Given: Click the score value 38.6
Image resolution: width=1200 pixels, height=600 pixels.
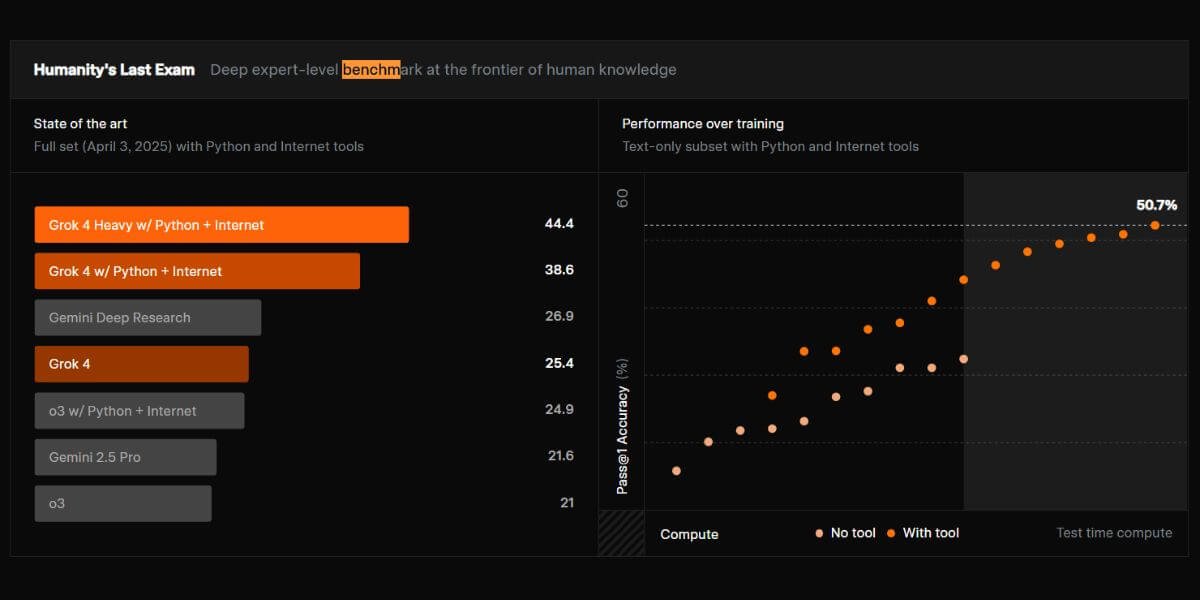Looking at the screenshot, I should click(x=559, y=270).
